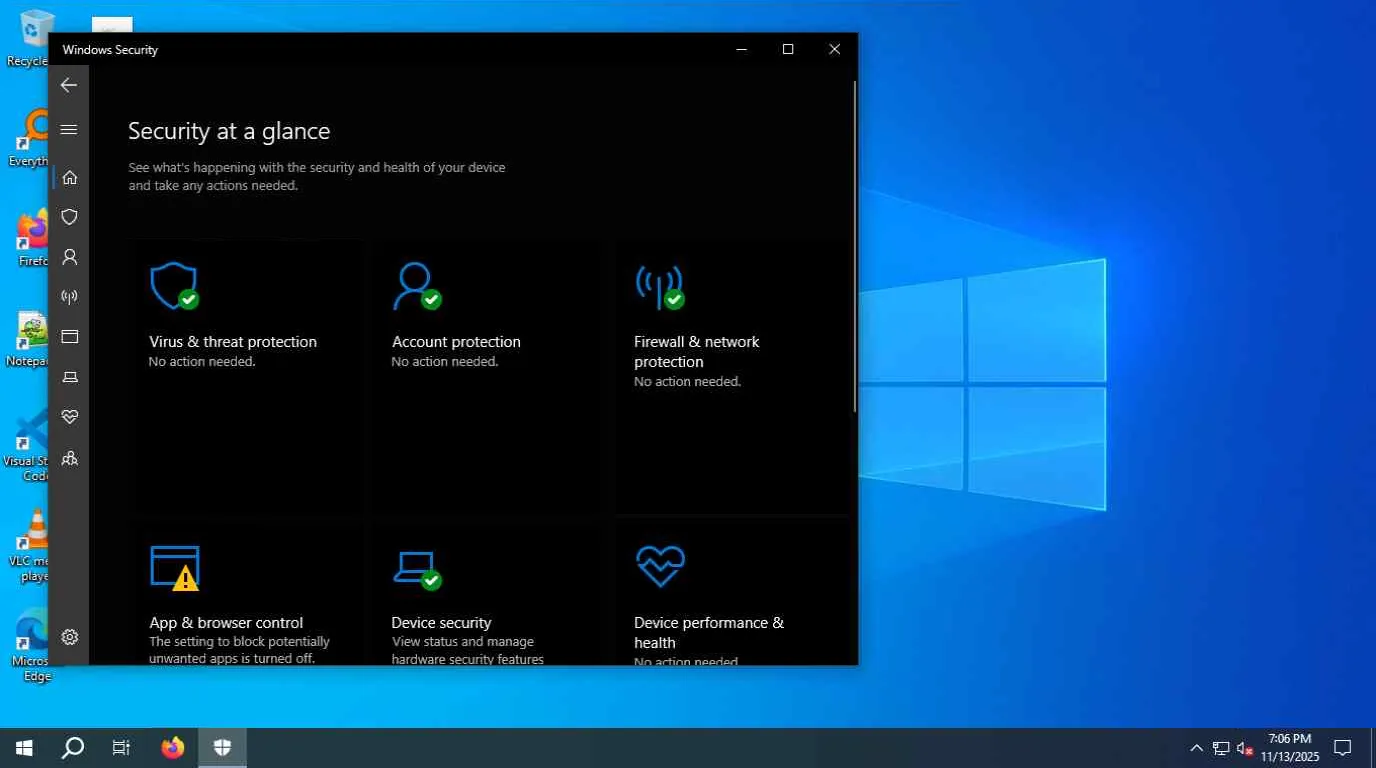Open Family options icon in sidebar
The width and height of the screenshot is (1376, 768).
(x=69, y=458)
